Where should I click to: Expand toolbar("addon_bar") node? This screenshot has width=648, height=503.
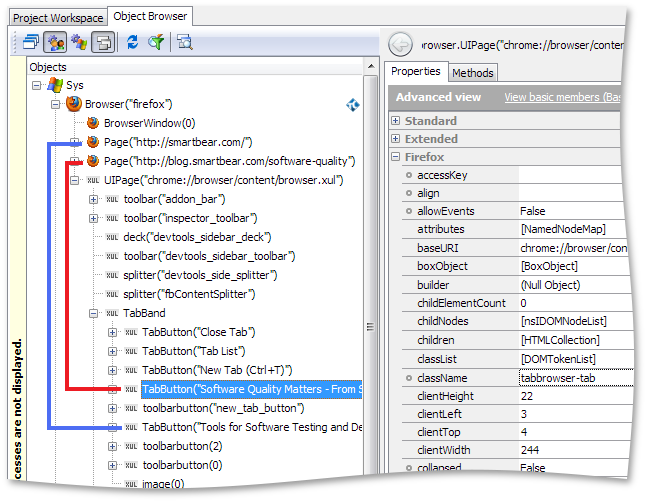93,200
